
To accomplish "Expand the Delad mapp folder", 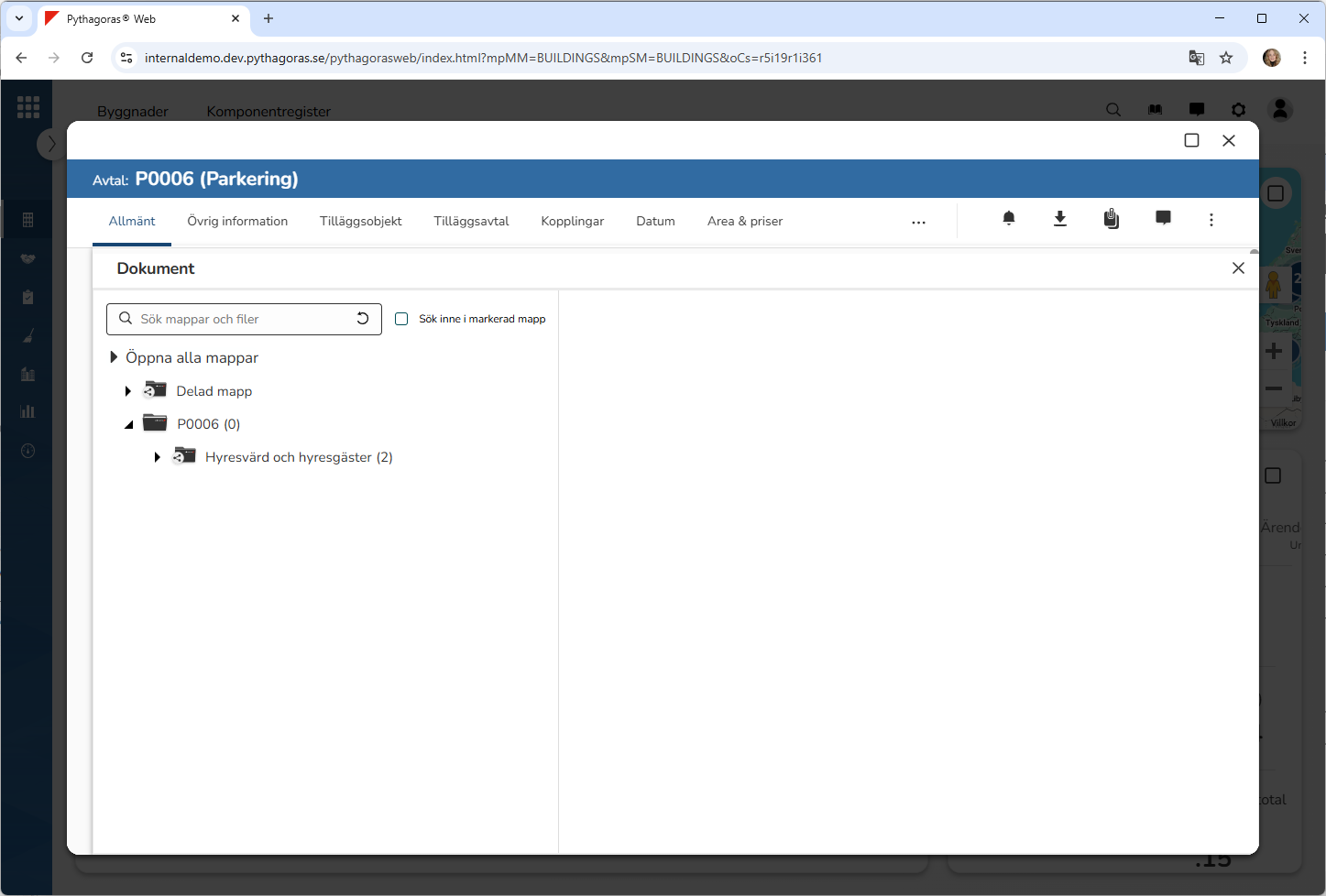I will coord(128,391).
